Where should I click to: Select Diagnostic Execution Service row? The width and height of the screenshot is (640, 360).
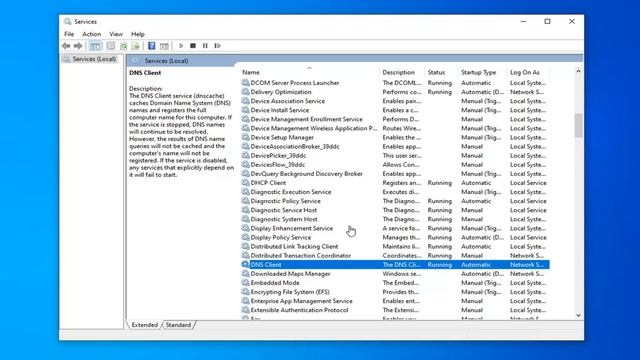(x=395, y=192)
